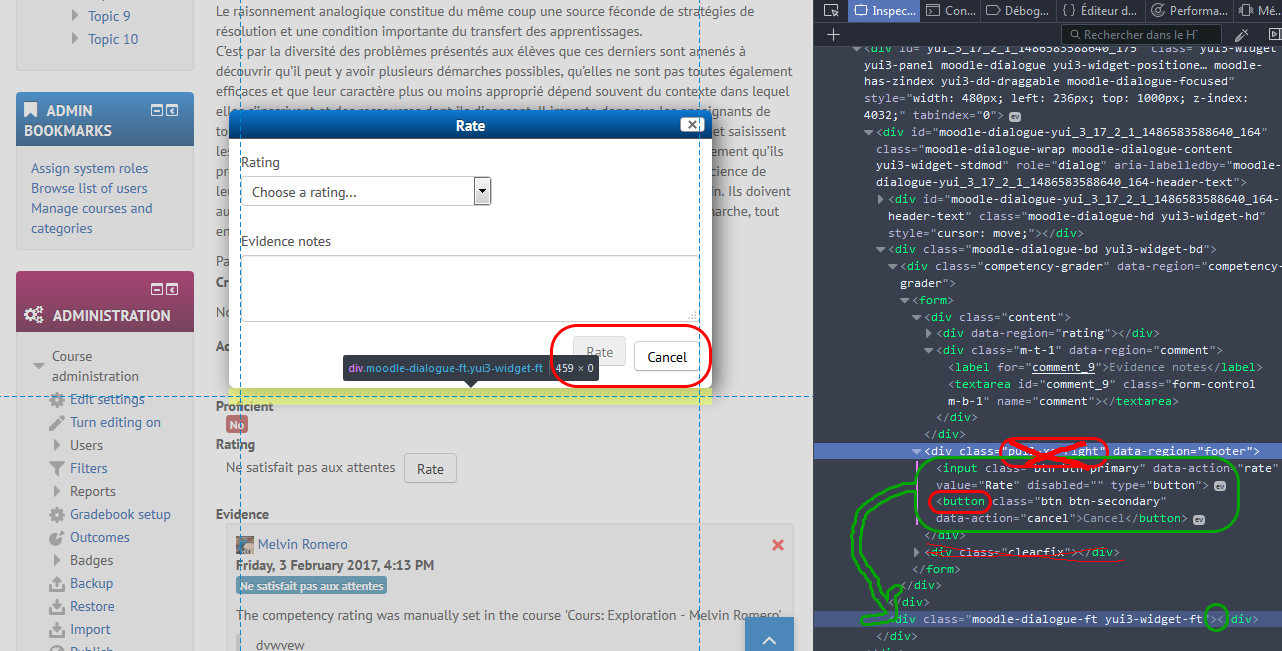This screenshot has width=1282, height=651.
Task: Expand the Topic 9 tree node
Action: click(x=76, y=16)
